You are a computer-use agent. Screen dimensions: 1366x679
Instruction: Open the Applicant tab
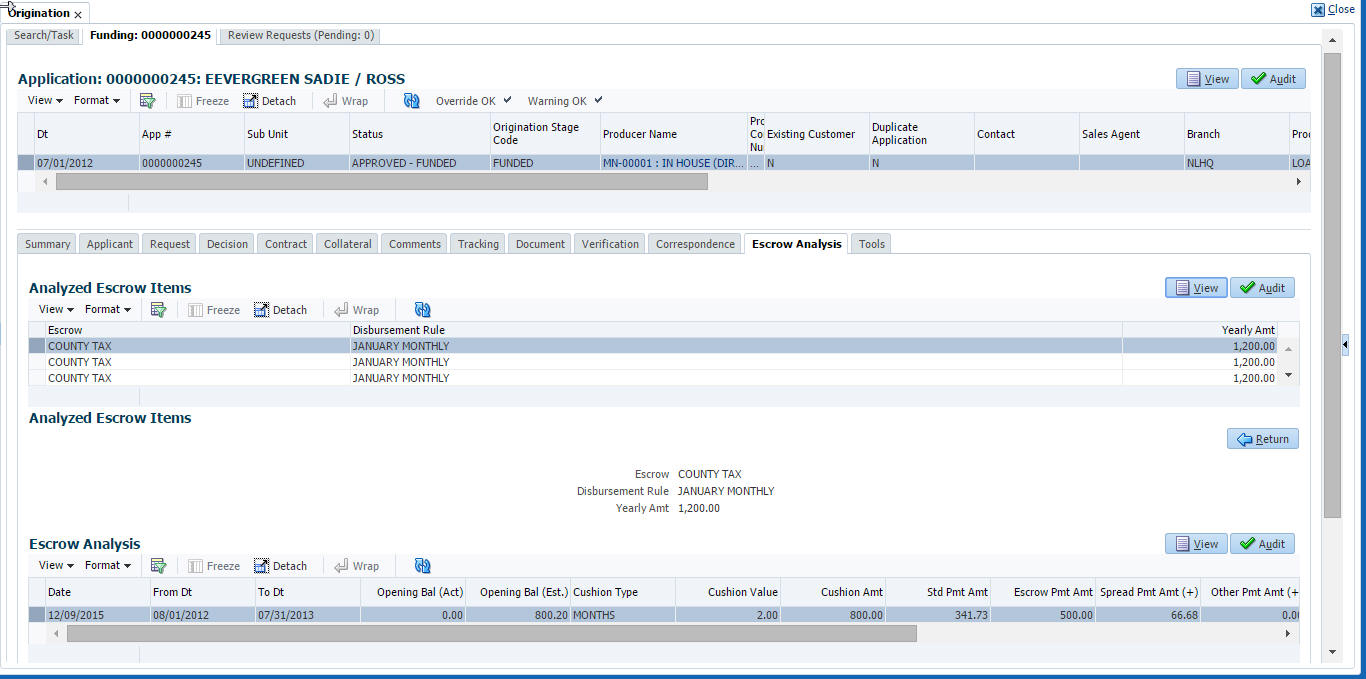coord(110,244)
